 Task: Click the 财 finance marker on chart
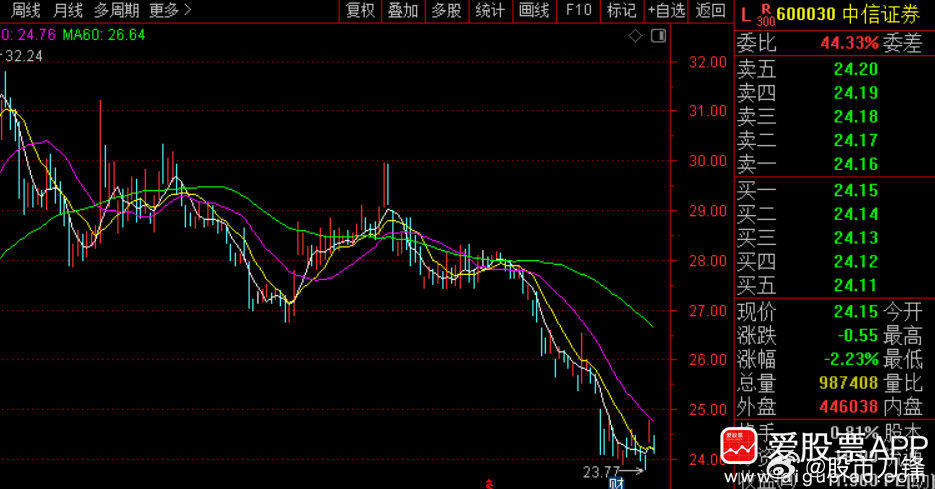coord(617,483)
